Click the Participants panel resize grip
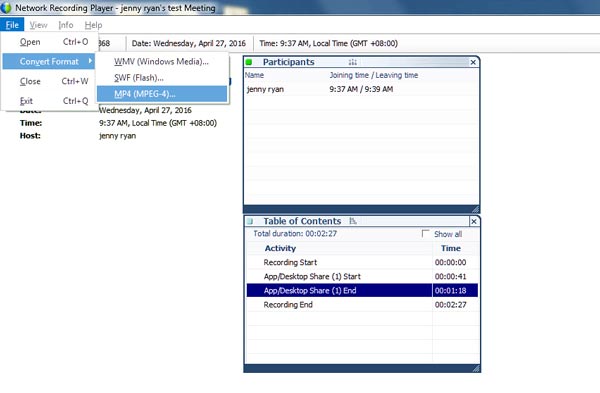The width and height of the screenshot is (600, 393). point(475,209)
